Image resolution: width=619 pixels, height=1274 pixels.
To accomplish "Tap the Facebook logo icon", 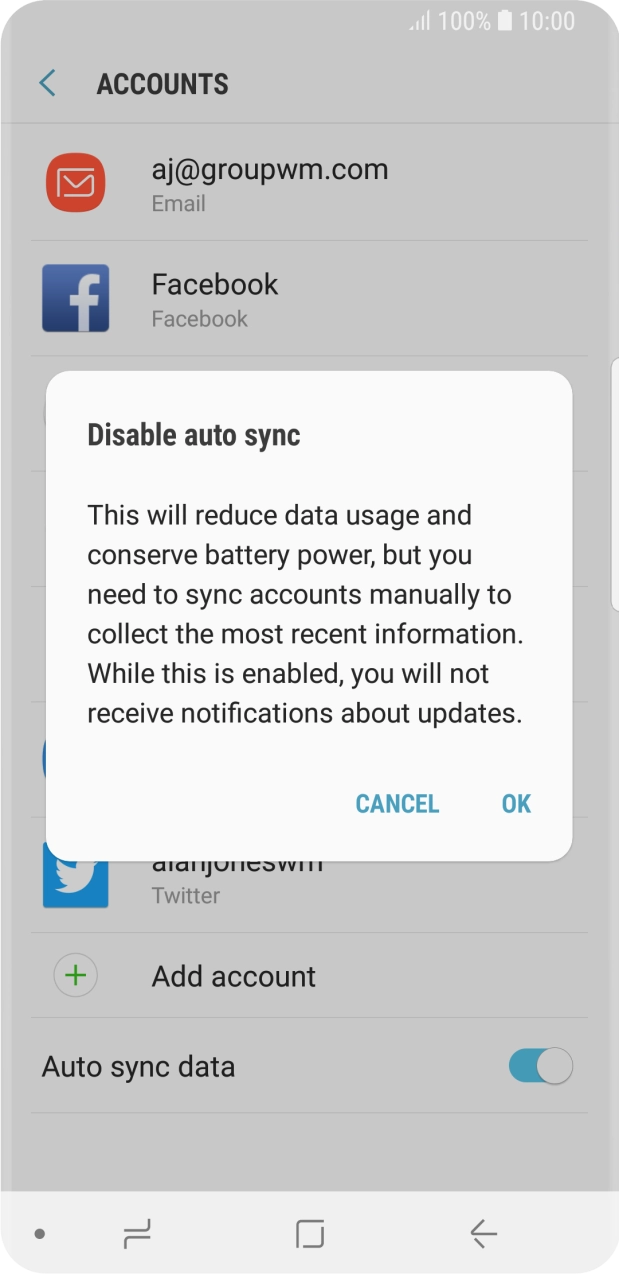I will coord(75,298).
